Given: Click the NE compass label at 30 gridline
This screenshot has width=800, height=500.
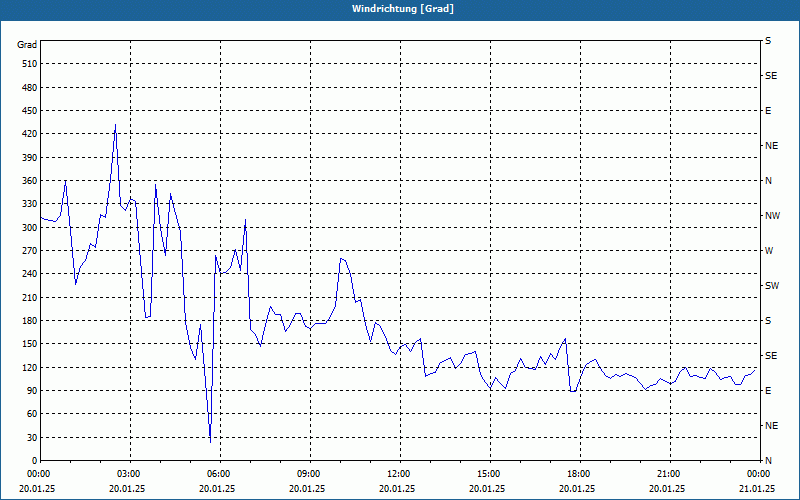Looking at the screenshot, I should [x=771, y=426].
